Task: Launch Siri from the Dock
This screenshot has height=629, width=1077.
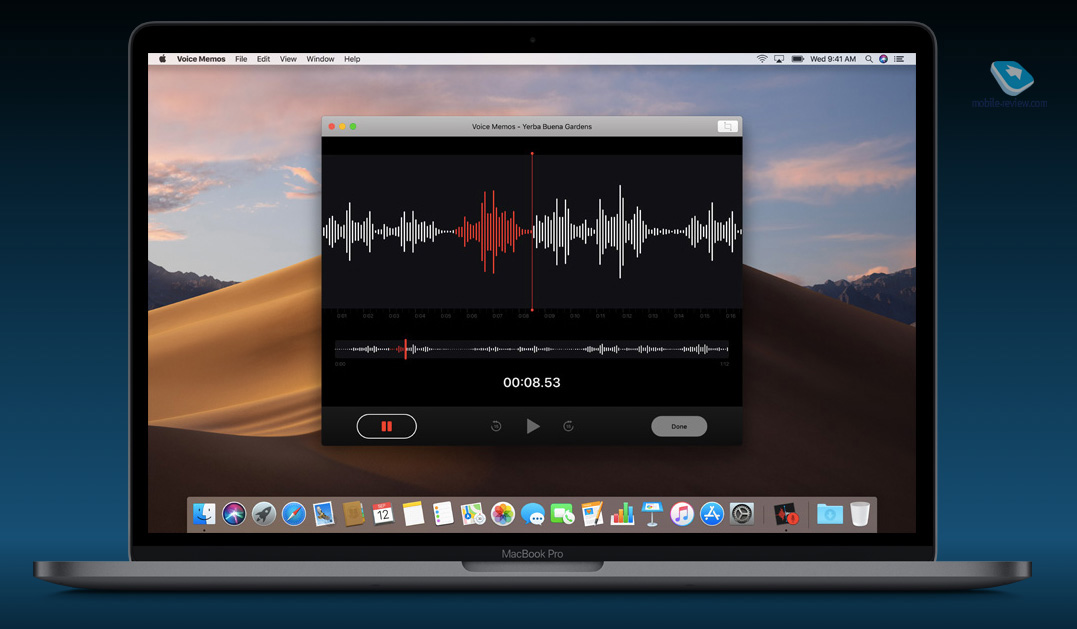Action: (x=234, y=514)
